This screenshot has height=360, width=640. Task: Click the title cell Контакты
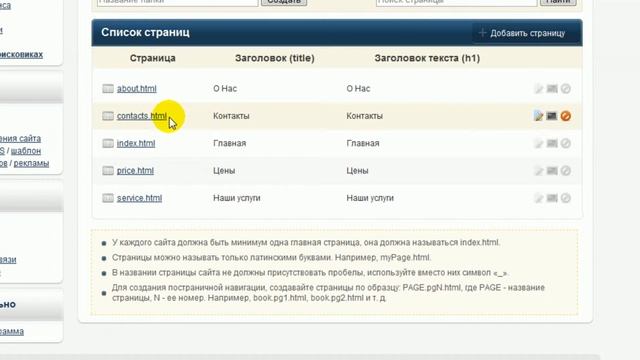pyautogui.click(x=231, y=116)
